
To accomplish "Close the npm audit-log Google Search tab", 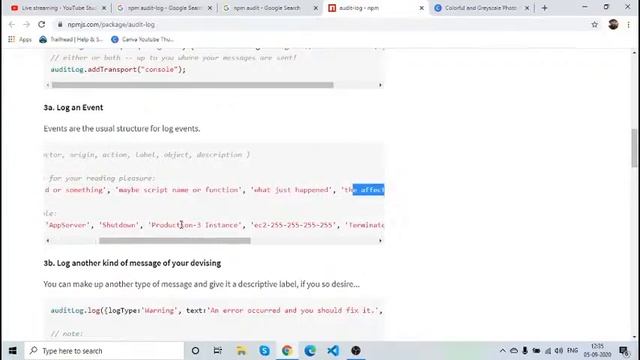I will point(210,8).
